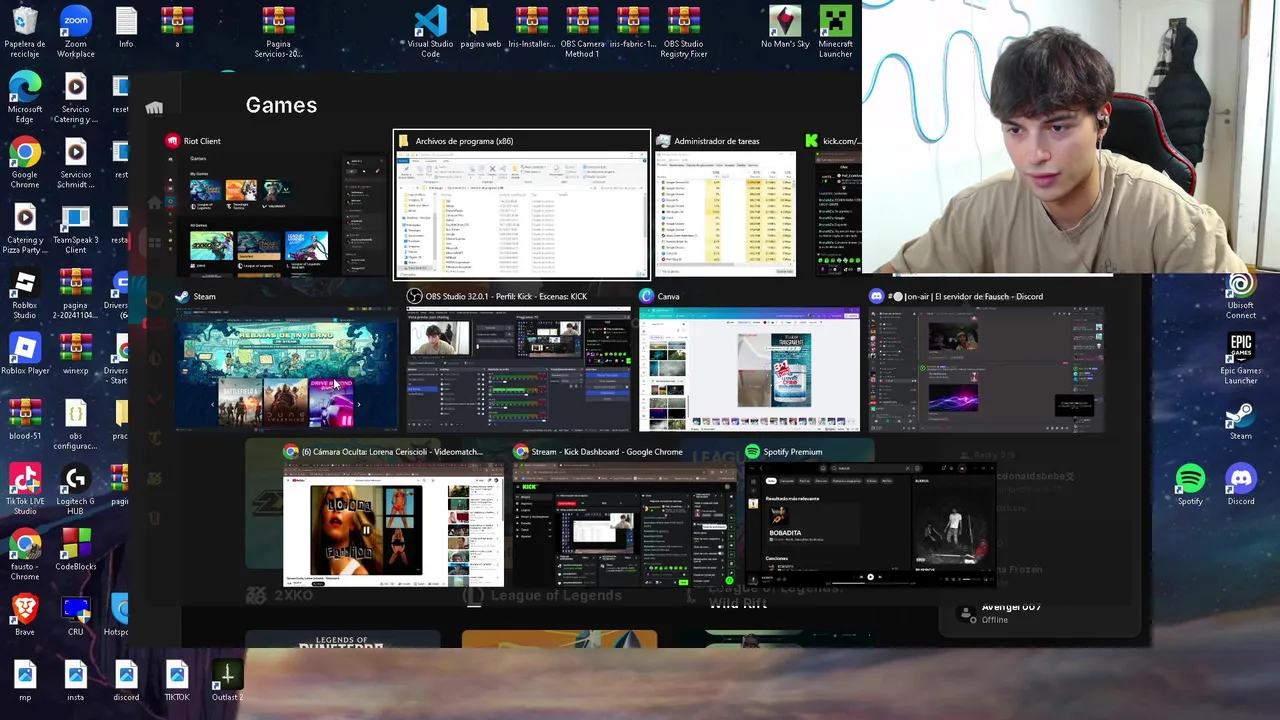Screen dimensions: 1280x720
Task: Open the Papelera de reciclaje desktop icon
Action: 24,30
